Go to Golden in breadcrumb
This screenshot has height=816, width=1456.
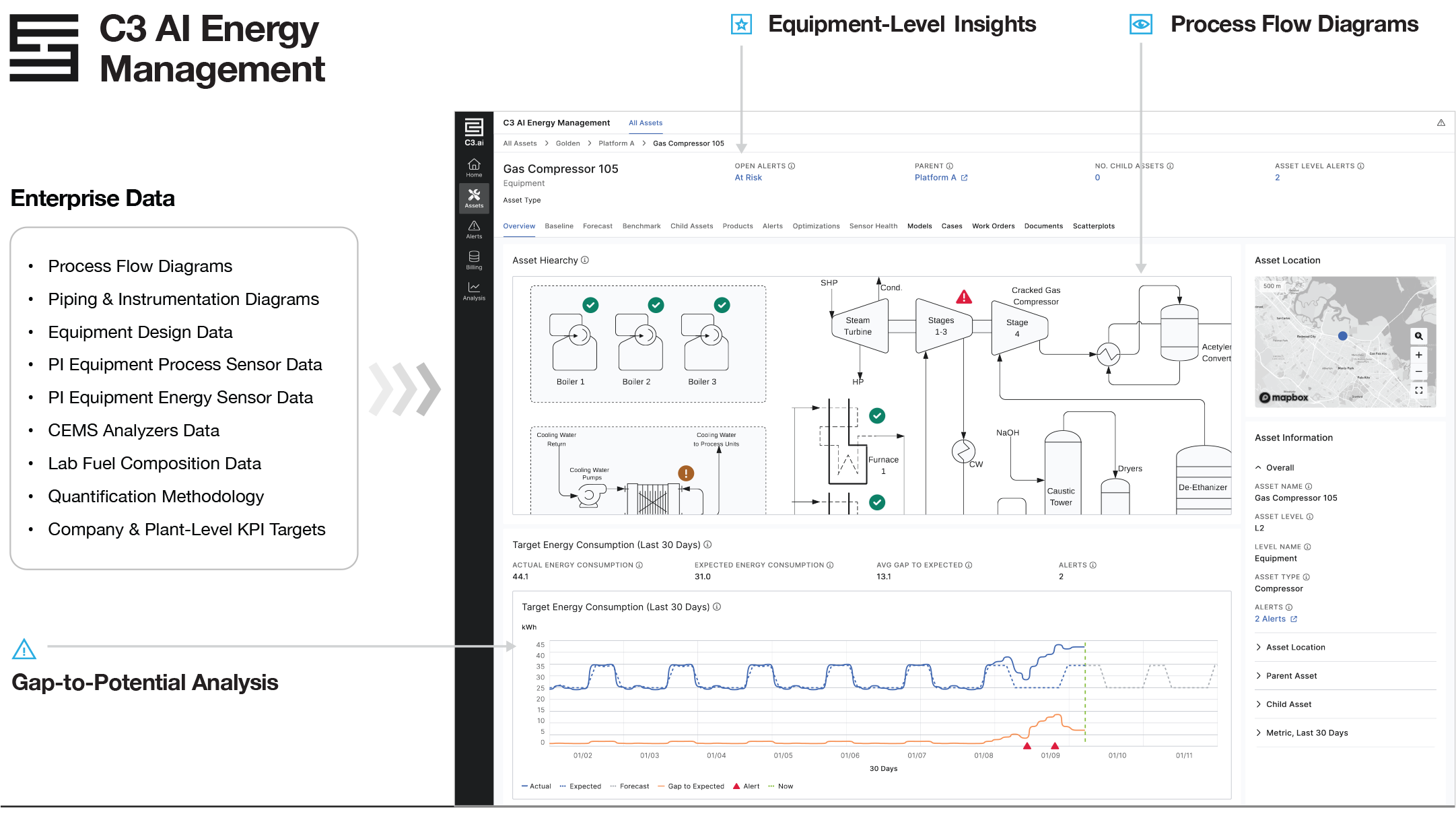567,143
